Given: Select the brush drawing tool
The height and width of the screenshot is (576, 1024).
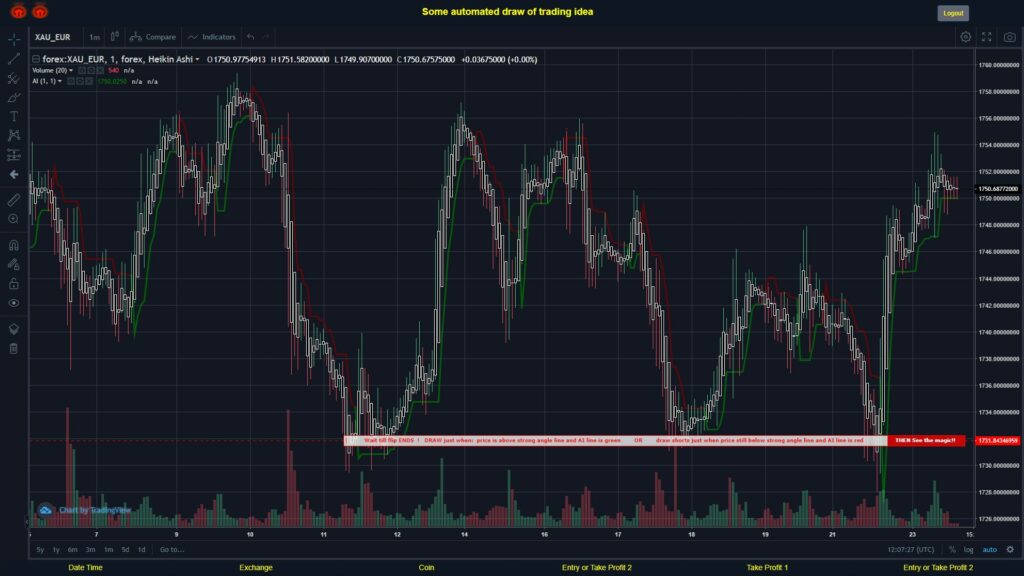Looking at the screenshot, I should click(x=14, y=97).
